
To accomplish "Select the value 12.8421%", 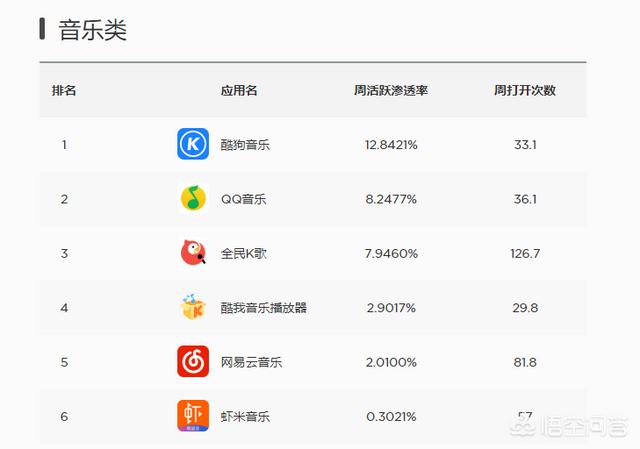I will pos(391,145).
